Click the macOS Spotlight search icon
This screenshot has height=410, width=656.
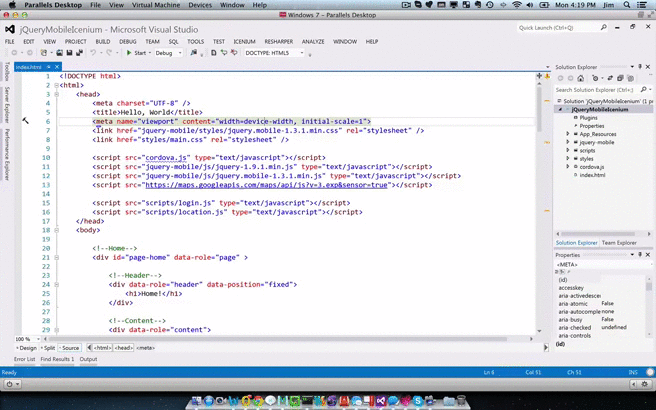click(627, 5)
